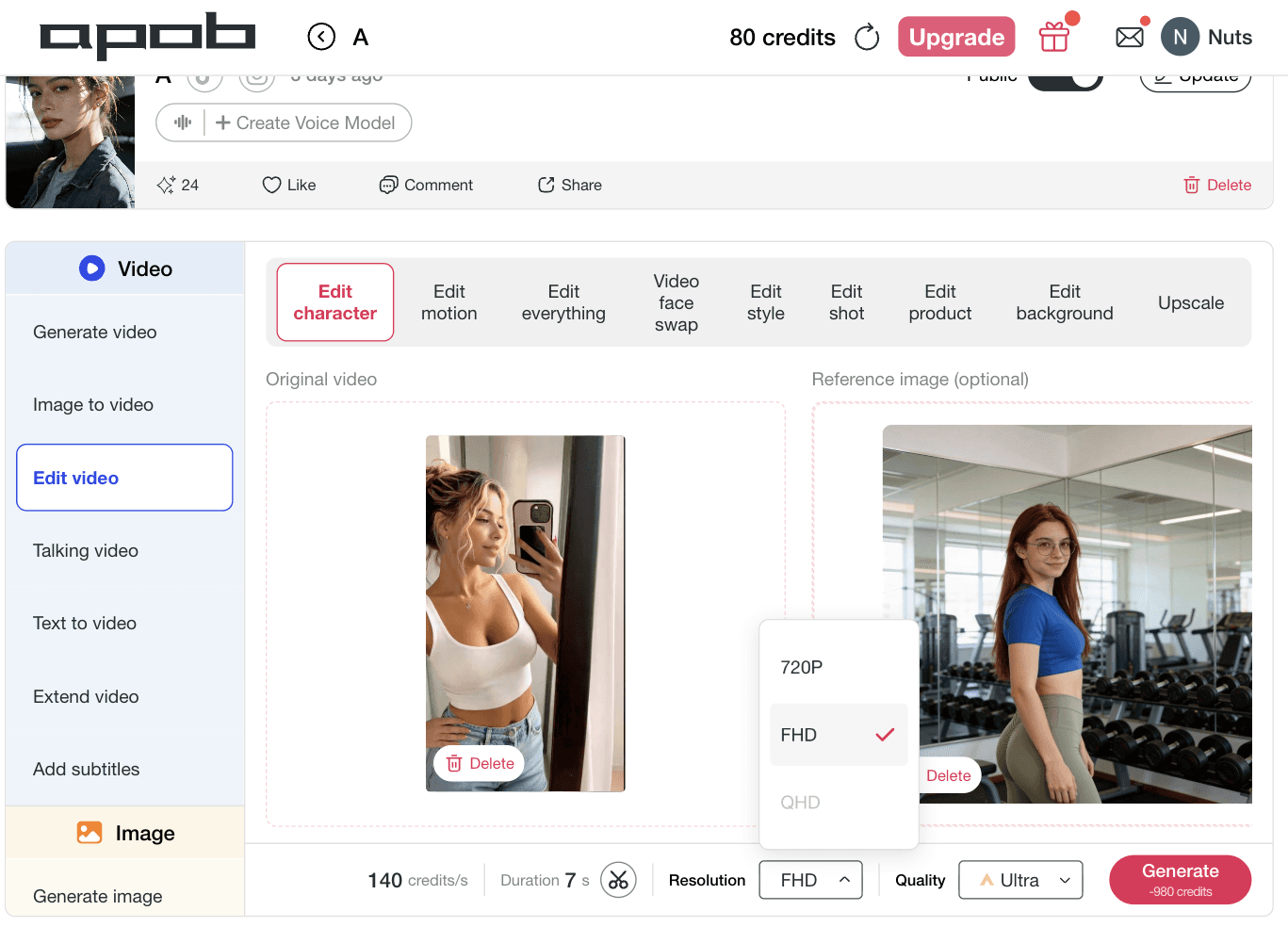Viewport: 1288px width, 927px height.
Task: Click the Image section header
Action: (x=125, y=833)
